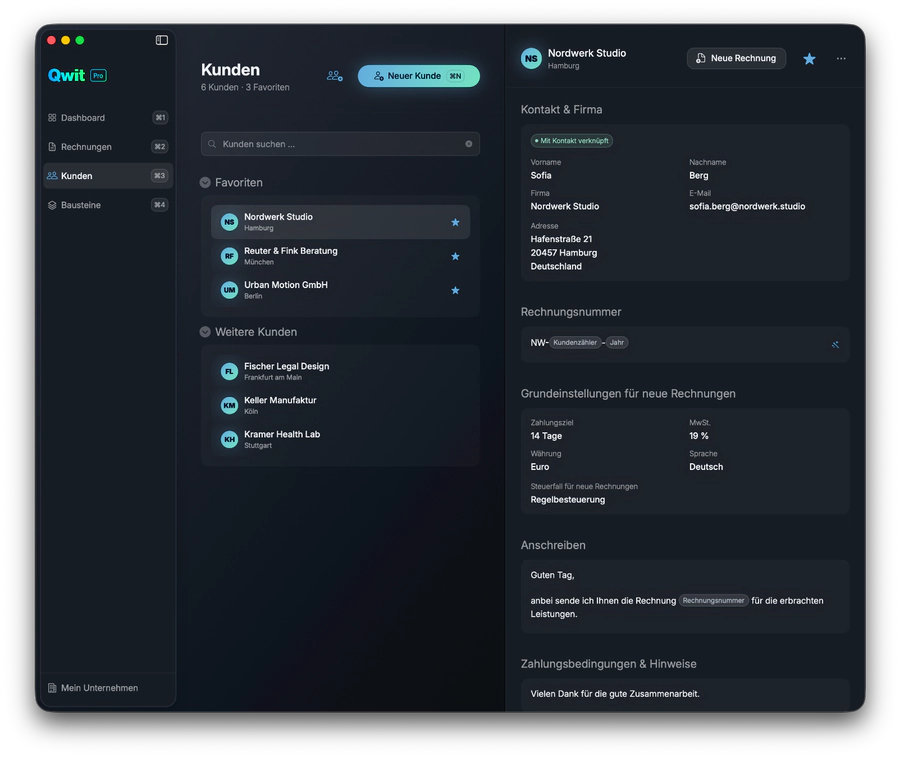This screenshot has height=758, width=900.
Task: Click the Qwit Pro logo
Action: [77, 75]
